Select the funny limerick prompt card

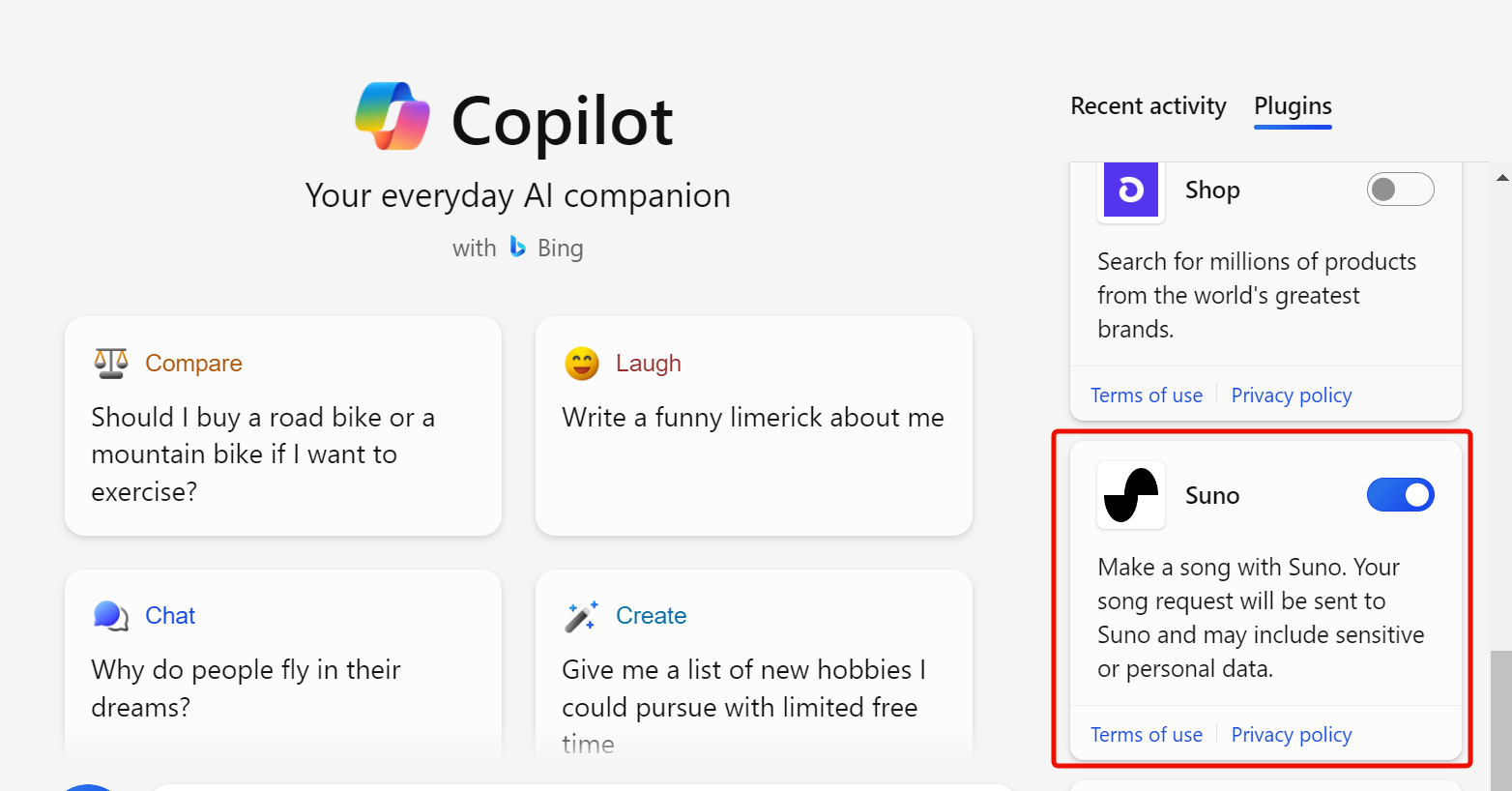(753, 425)
